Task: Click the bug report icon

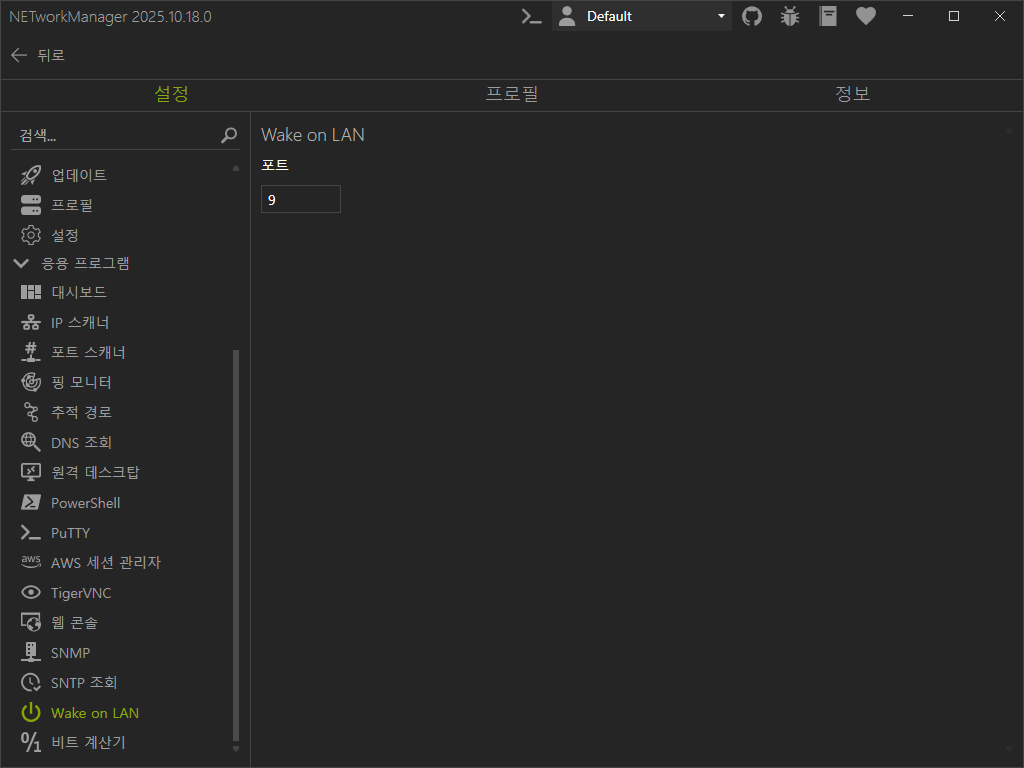Action: [790, 16]
